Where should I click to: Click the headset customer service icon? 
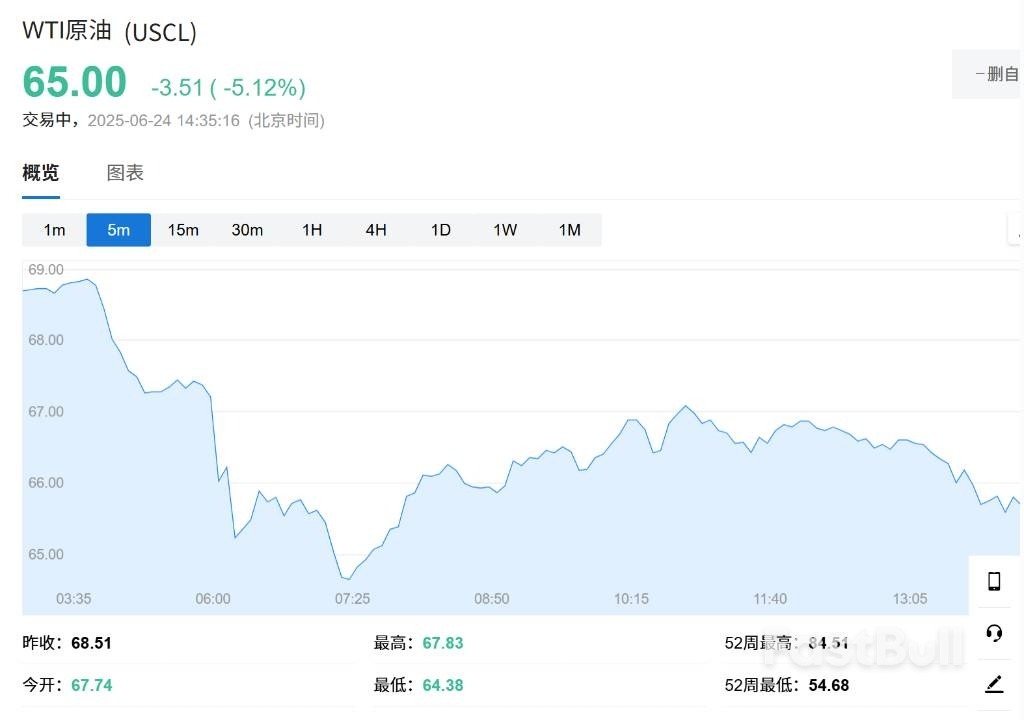click(x=994, y=633)
